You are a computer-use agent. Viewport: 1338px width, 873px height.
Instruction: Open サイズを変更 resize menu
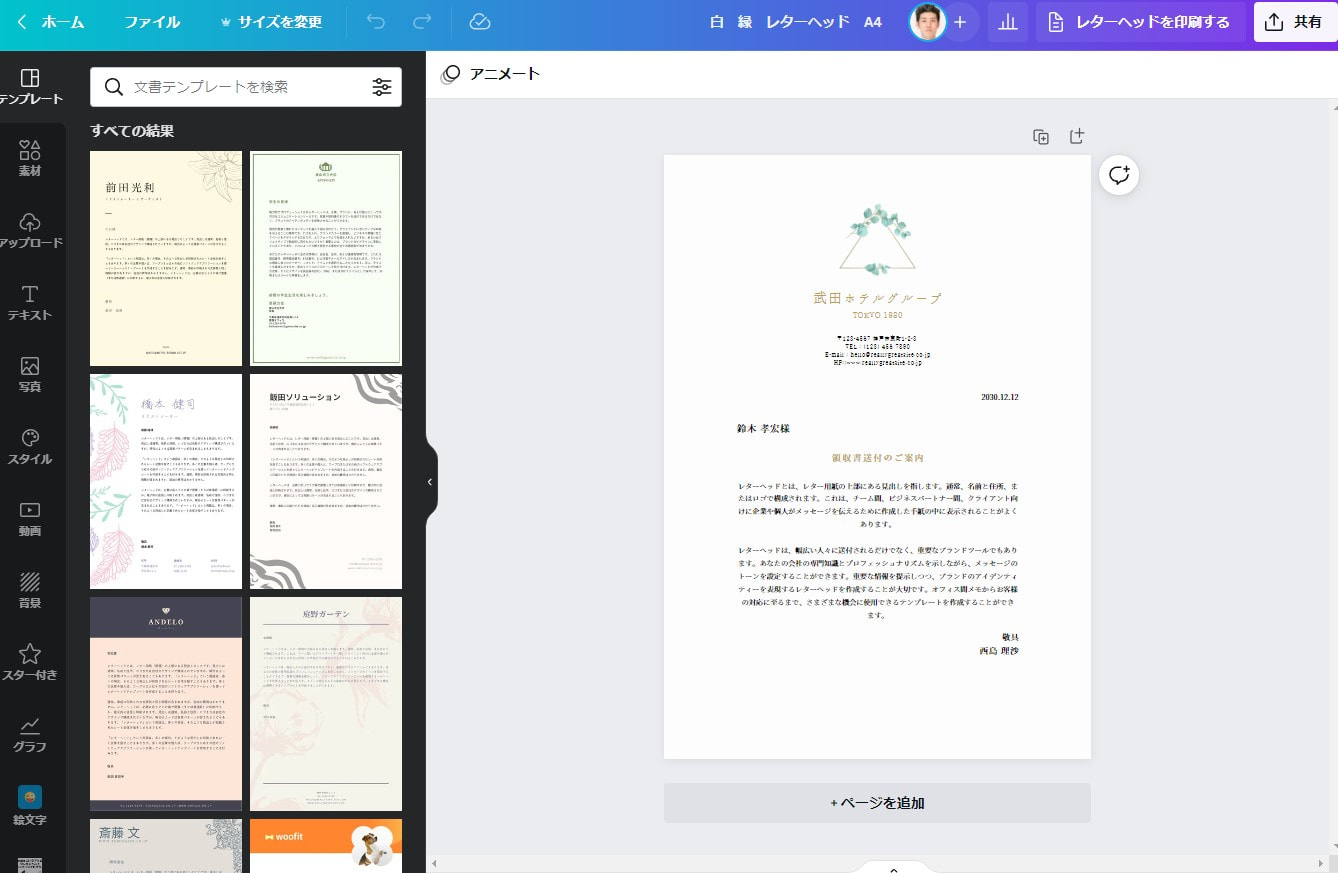pos(270,22)
